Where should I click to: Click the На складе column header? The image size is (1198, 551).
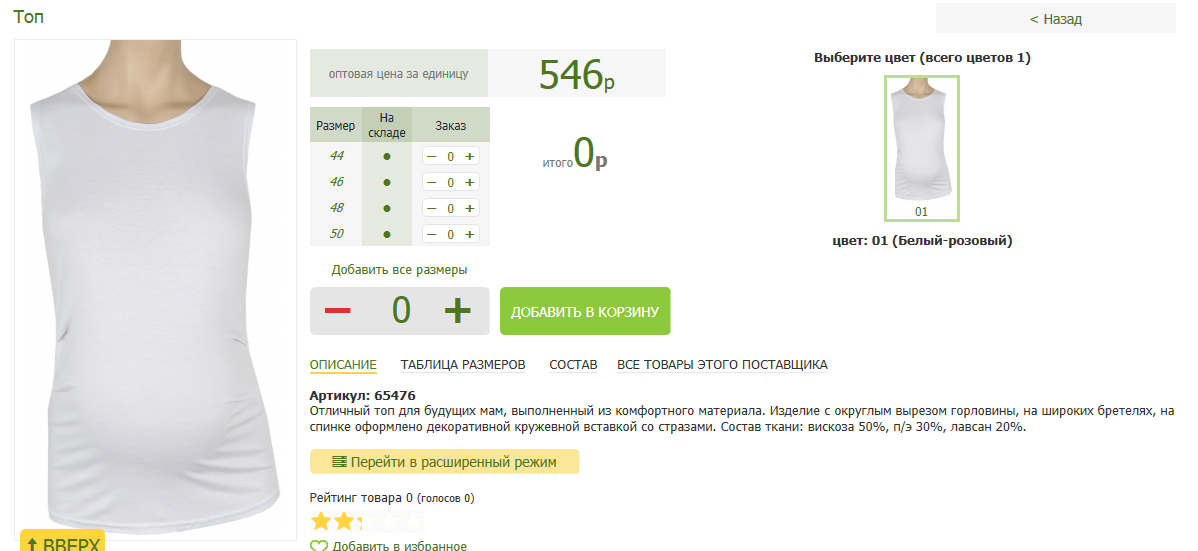387,125
